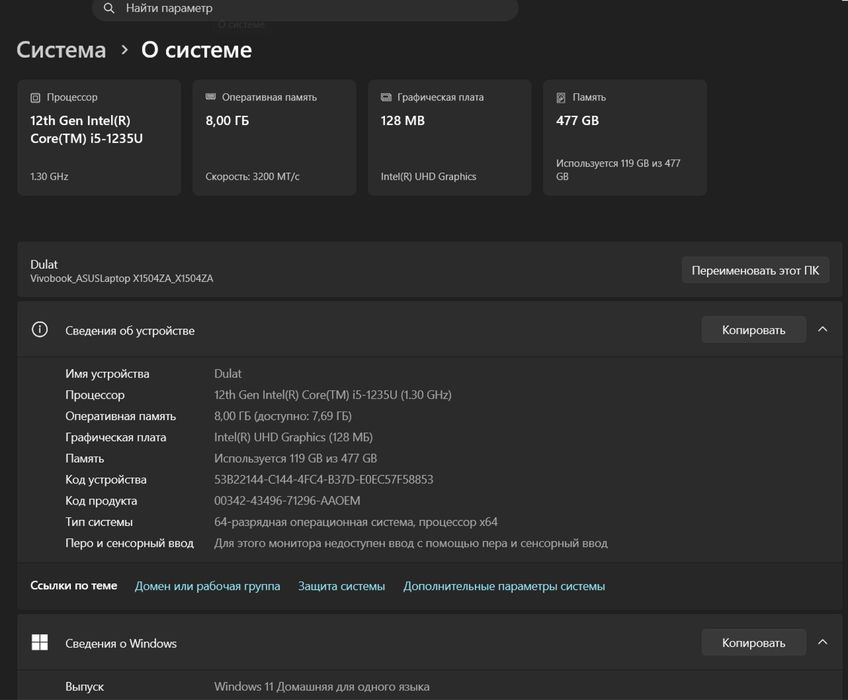This screenshot has height=700, width=848.
Task: Focus the Найти параметр search field
Action: pyautogui.click(x=306, y=9)
